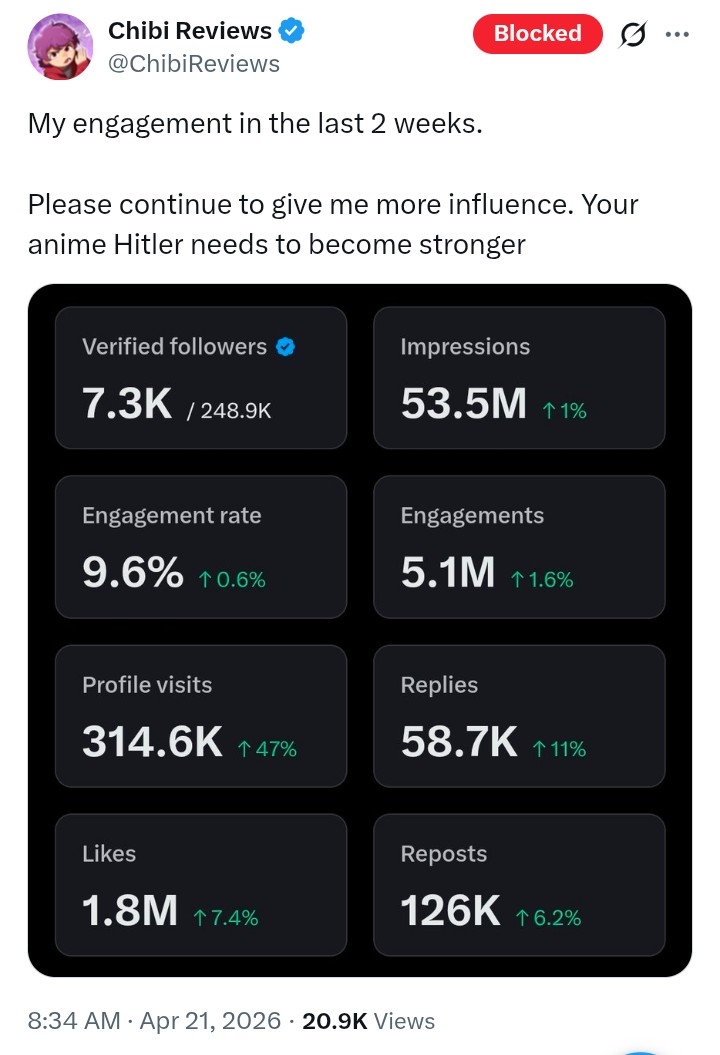This screenshot has width=720, height=1055.
Task: Click the Verified followers 7.3K card
Action: (200, 377)
